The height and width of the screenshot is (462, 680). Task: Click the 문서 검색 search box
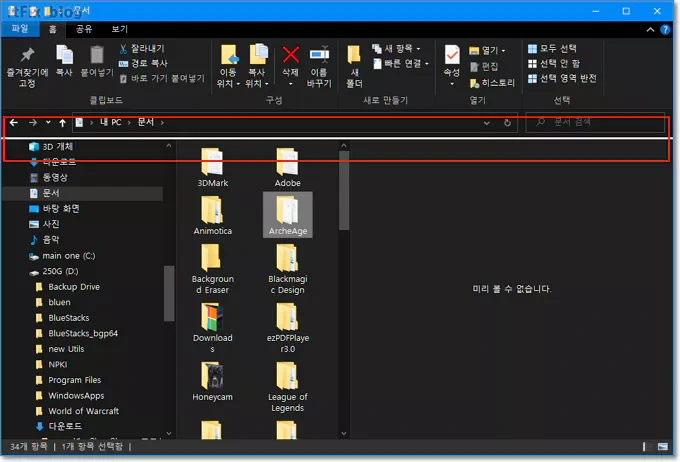click(x=595, y=123)
